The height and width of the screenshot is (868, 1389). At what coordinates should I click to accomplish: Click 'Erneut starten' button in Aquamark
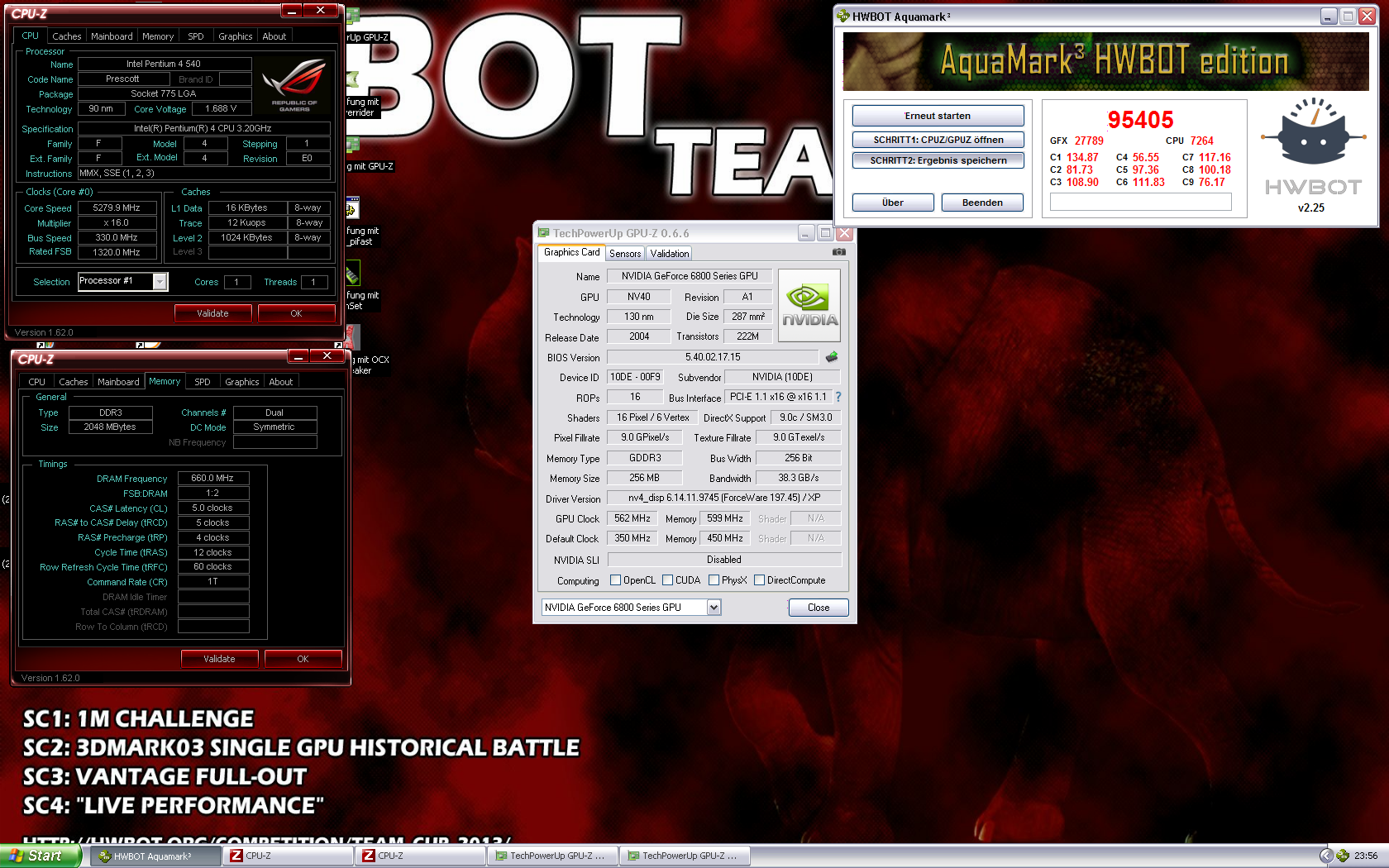click(x=938, y=116)
